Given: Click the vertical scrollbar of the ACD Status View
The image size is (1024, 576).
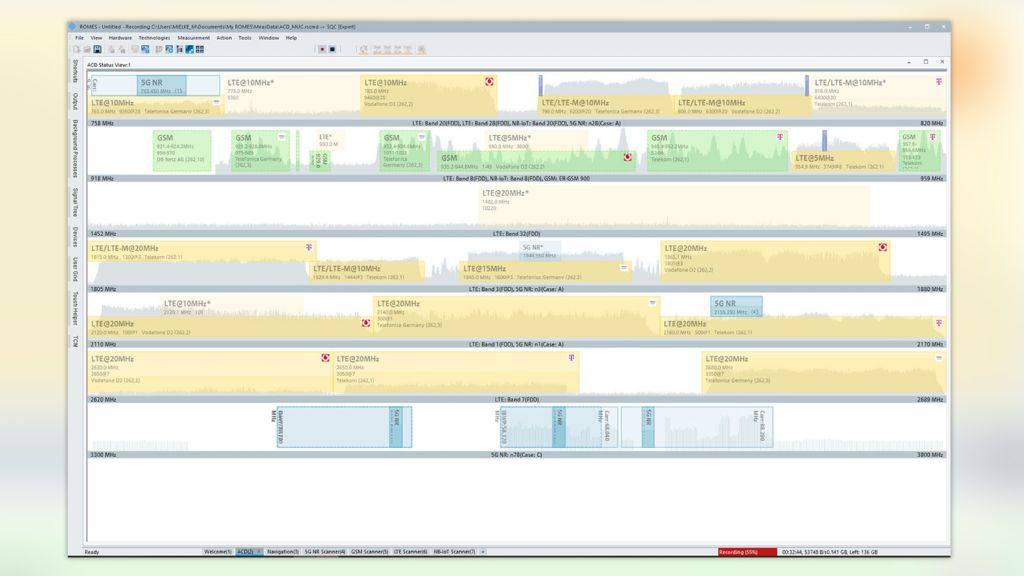Looking at the screenshot, I should [x=951, y=300].
